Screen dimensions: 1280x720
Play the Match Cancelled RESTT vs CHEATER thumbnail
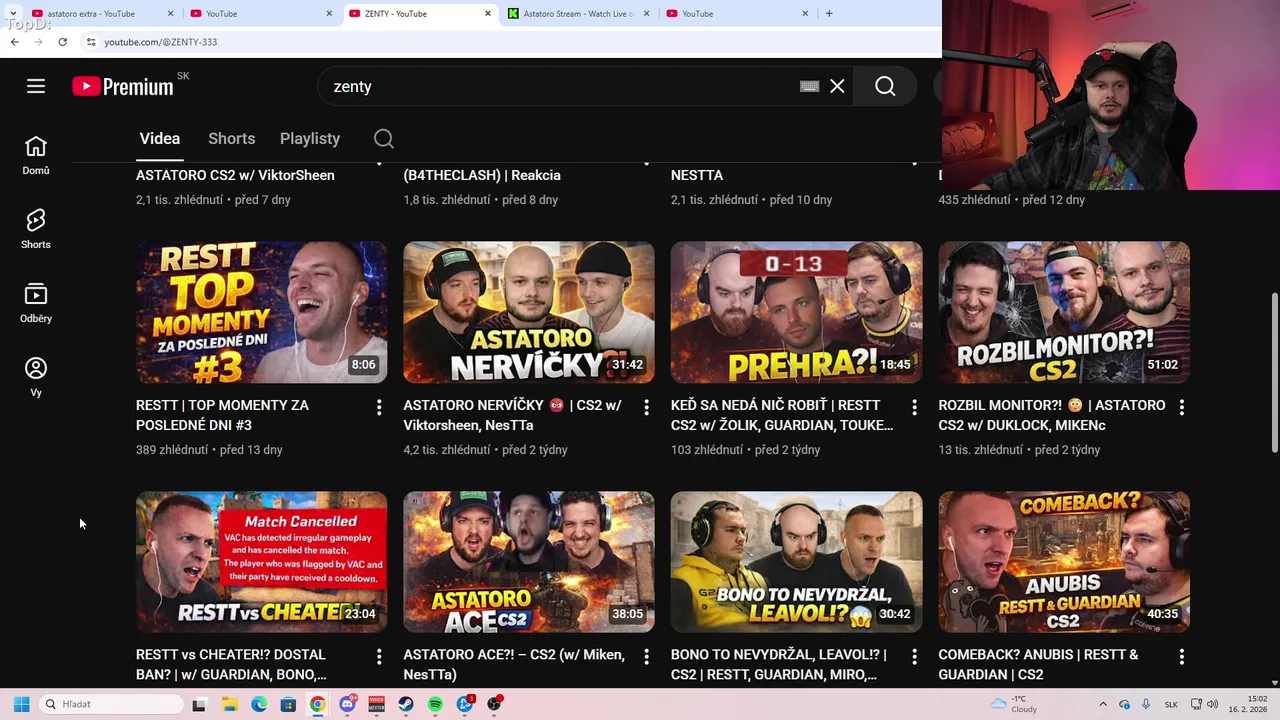point(261,561)
